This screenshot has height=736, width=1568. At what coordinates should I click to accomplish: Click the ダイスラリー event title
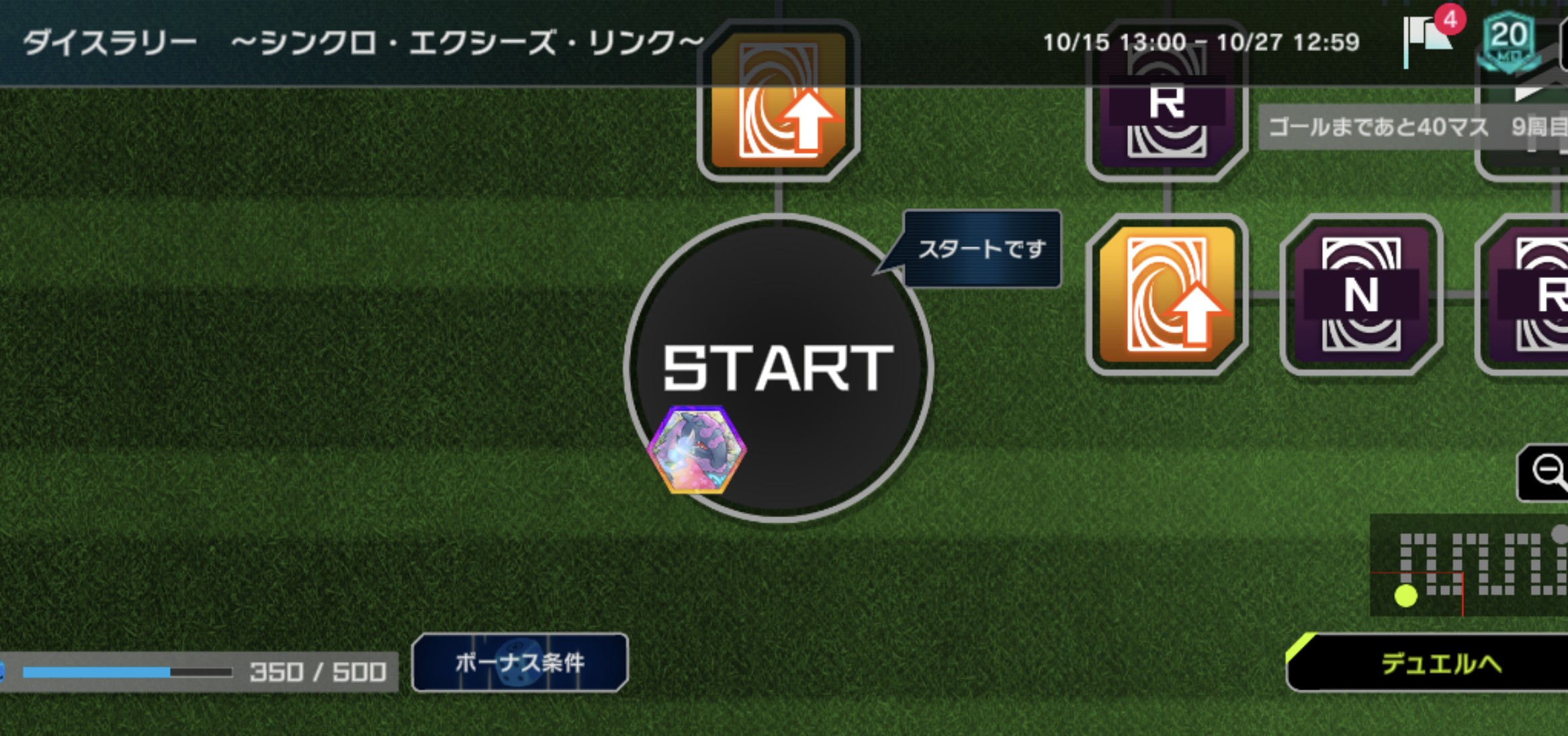[110, 42]
